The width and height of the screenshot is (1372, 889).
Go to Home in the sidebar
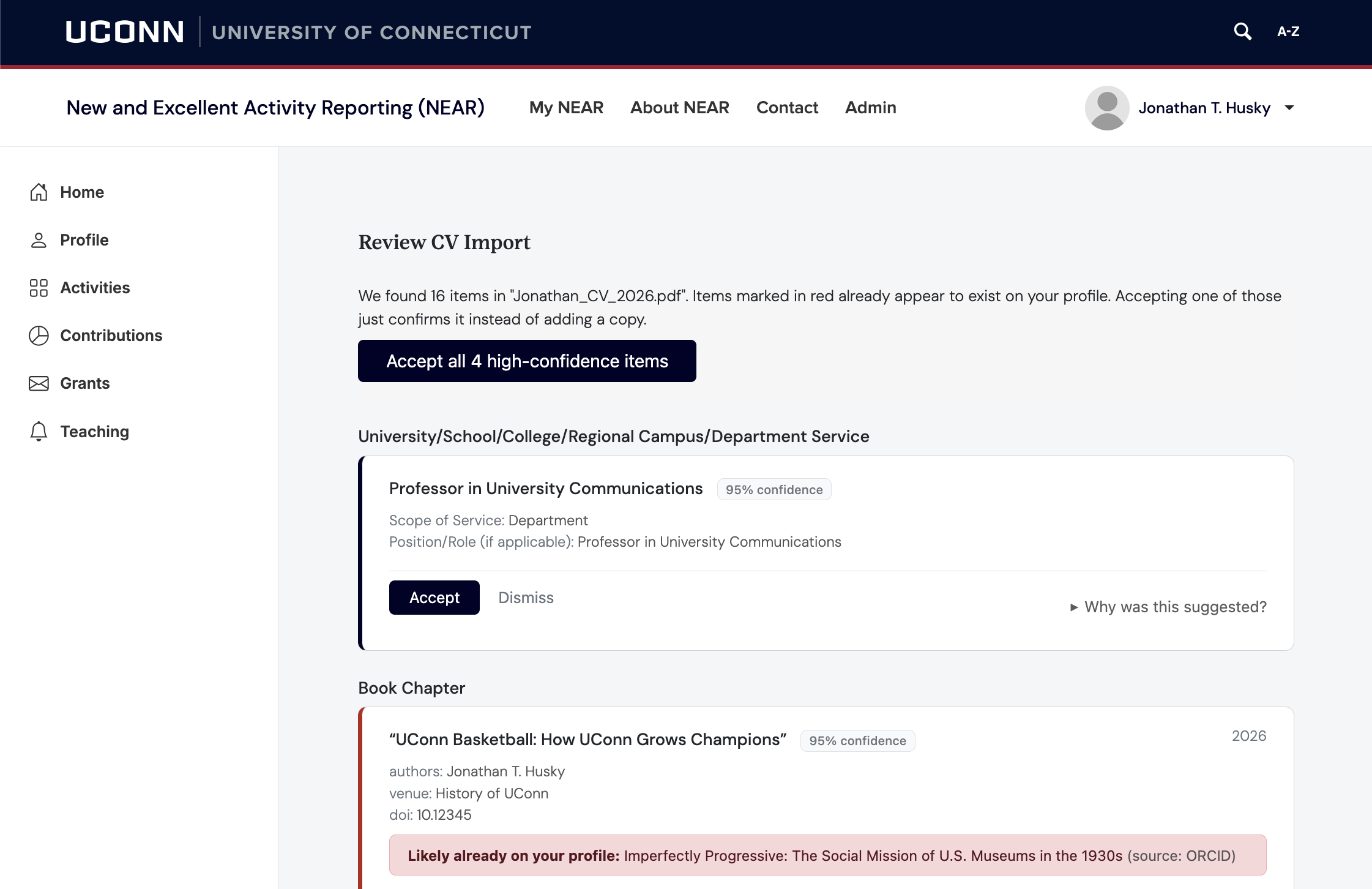(82, 192)
